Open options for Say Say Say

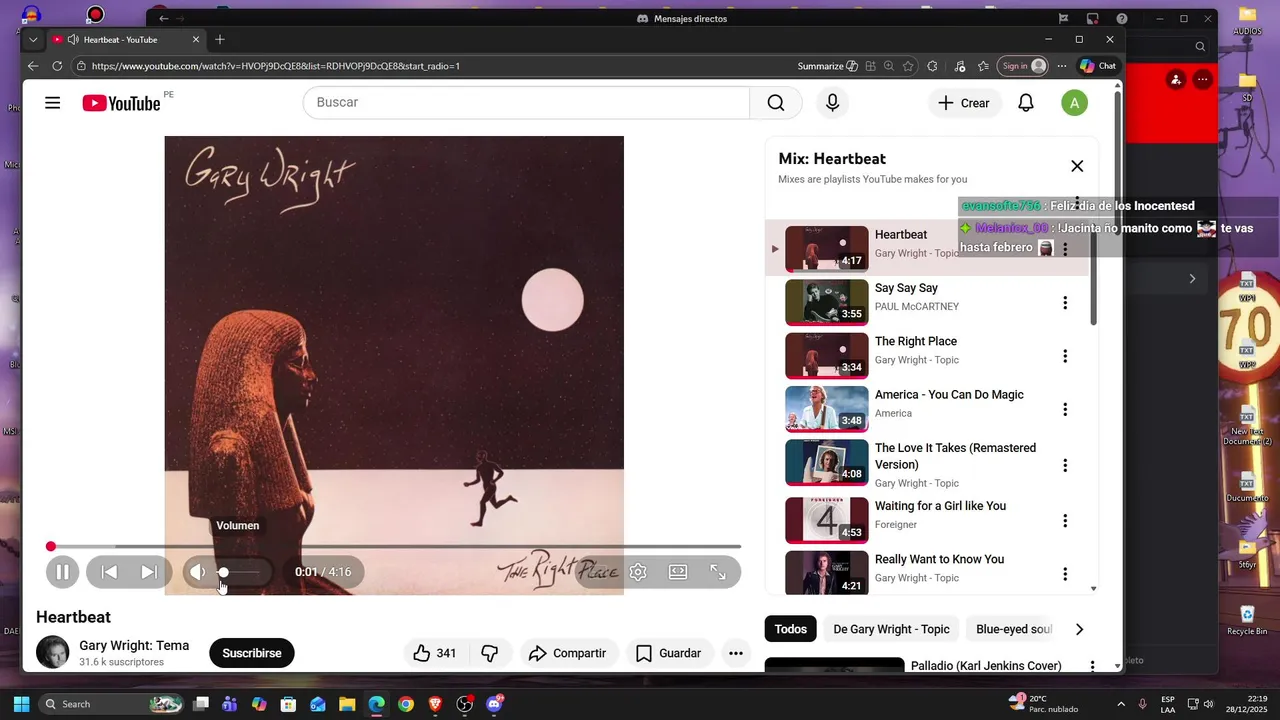[x=1065, y=303]
